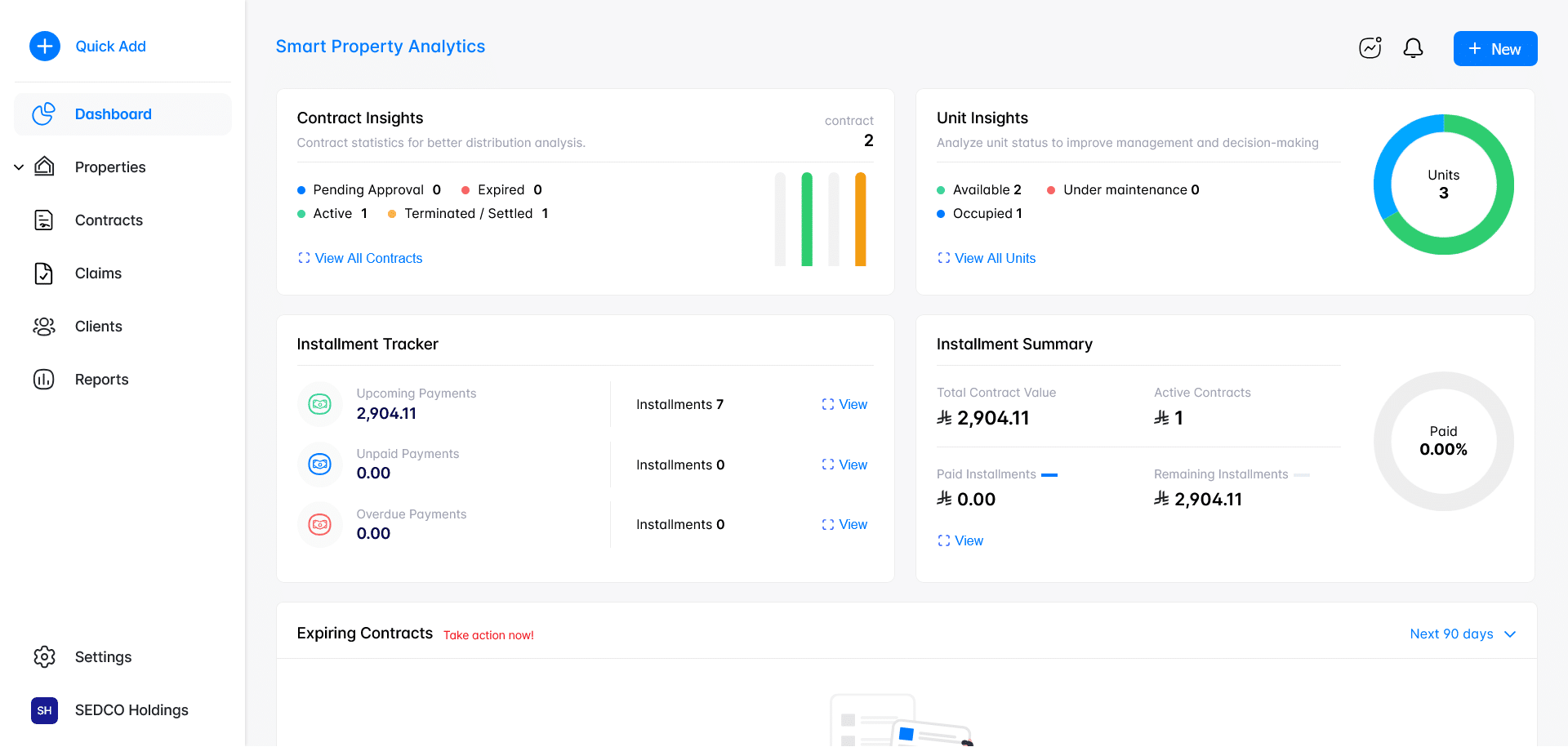Open Settings gear in sidebar
This screenshot has width=1568, height=747.
point(44,656)
